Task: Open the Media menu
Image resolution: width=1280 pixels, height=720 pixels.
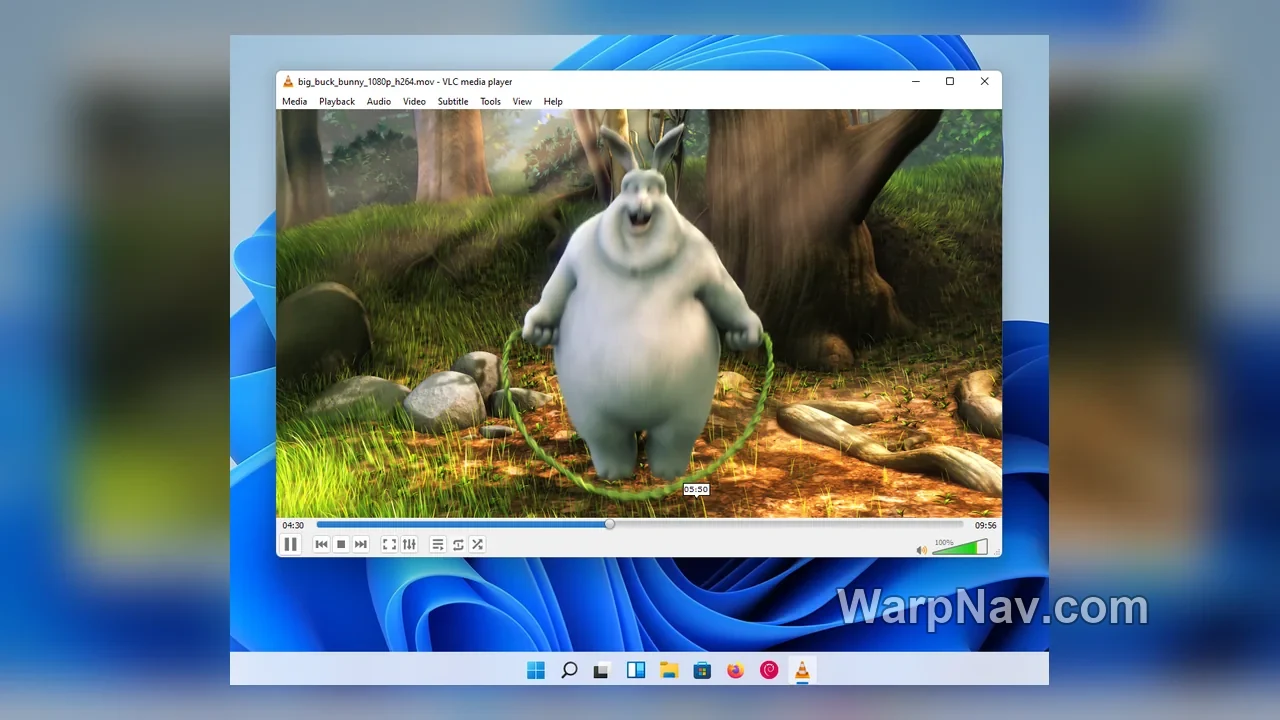Action: coord(294,101)
